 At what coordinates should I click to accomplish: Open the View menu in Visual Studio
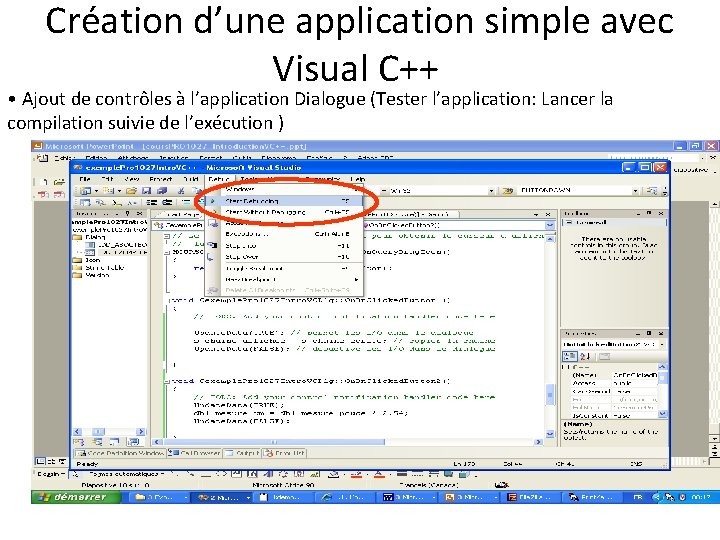coord(132,179)
